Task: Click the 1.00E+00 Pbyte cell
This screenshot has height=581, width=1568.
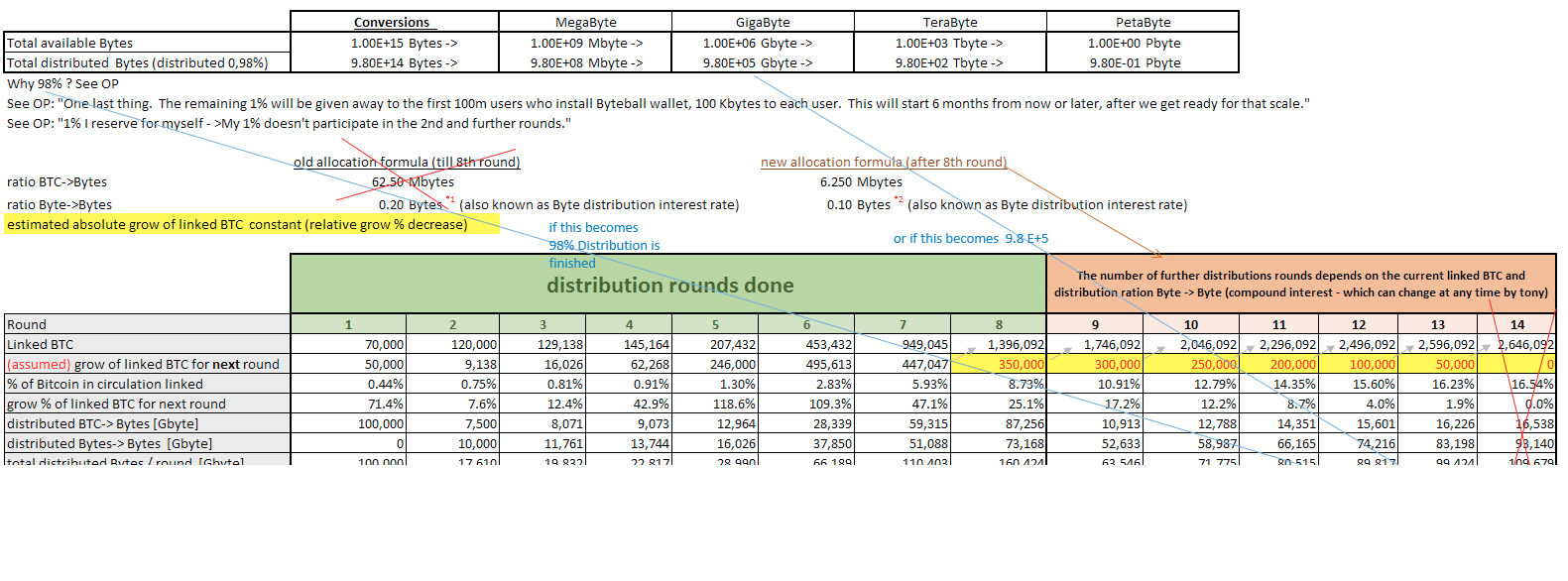Action: [x=1143, y=43]
